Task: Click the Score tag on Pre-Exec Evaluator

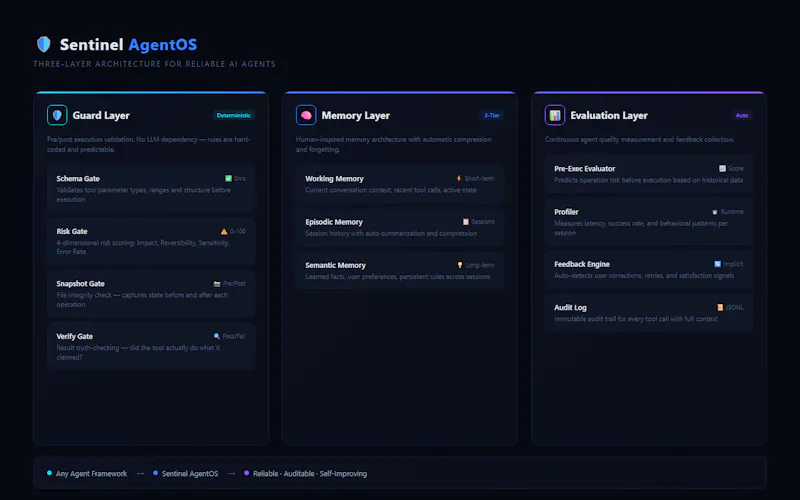Action: click(736, 168)
